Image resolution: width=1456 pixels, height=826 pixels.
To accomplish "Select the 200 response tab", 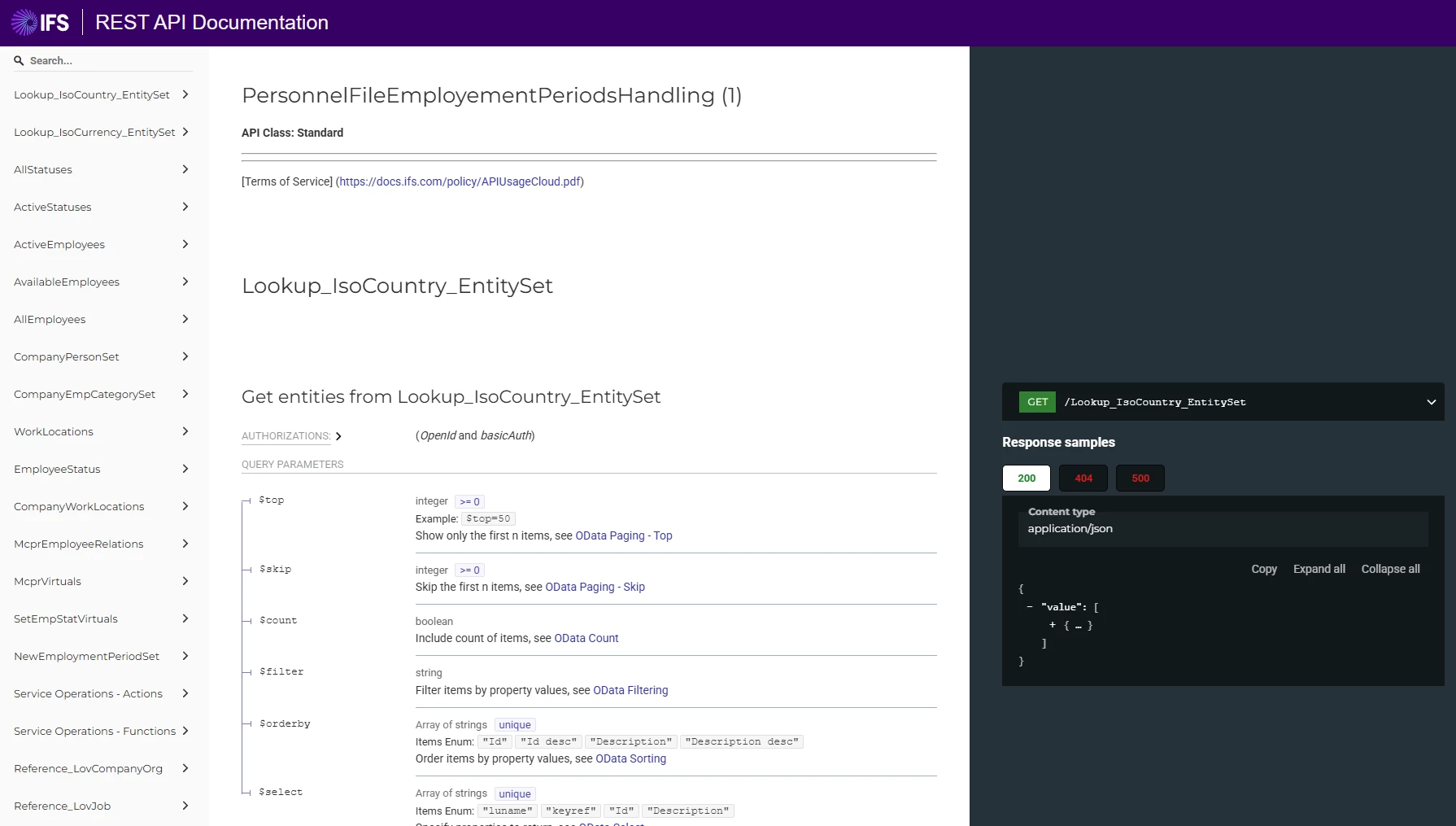I will pos(1027,479).
